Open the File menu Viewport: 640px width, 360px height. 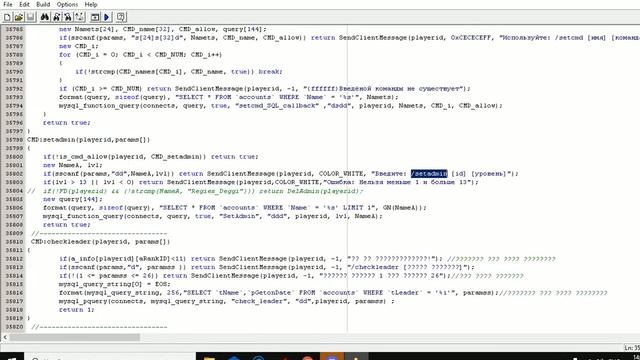pos(8,4)
